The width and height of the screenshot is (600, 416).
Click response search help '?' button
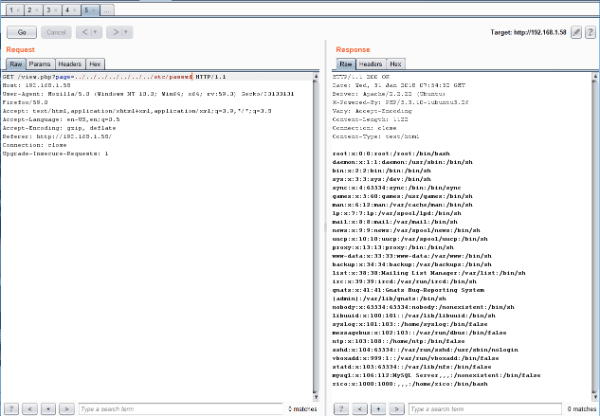[341, 408]
